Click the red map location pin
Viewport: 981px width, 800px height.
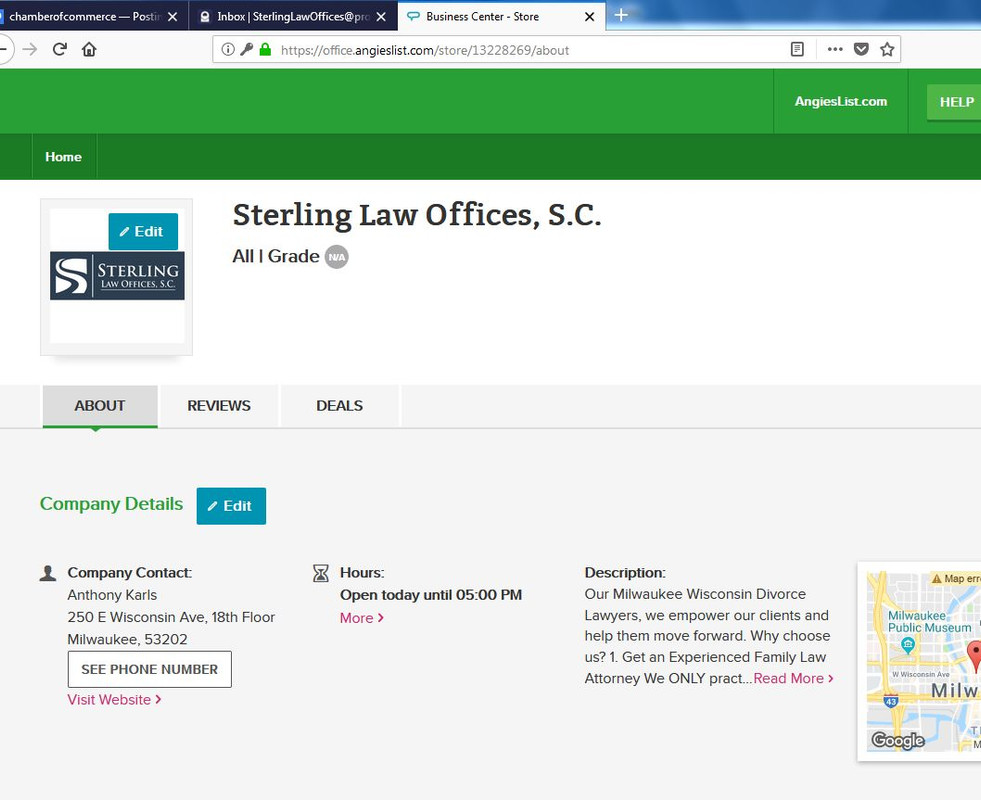975,656
